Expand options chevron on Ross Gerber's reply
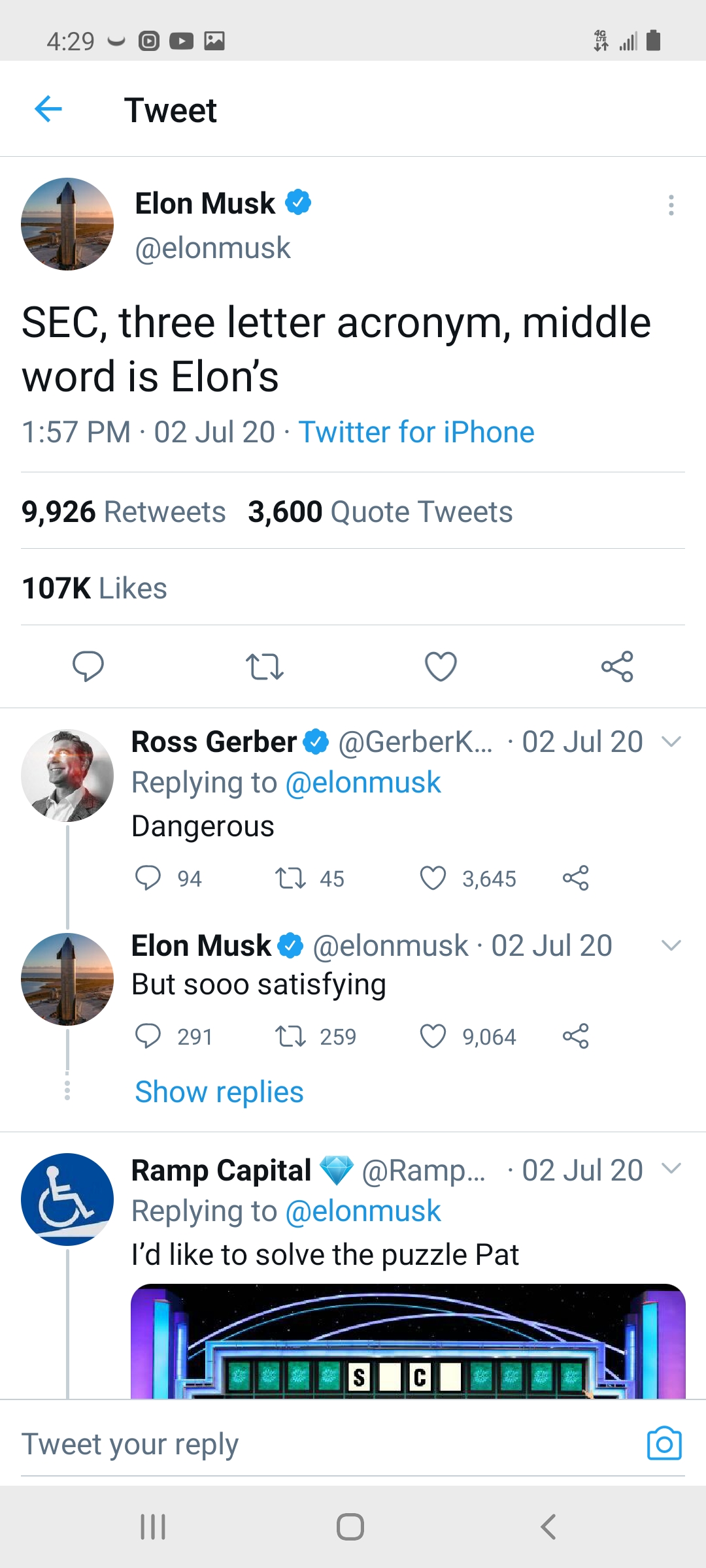706x1568 pixels. coord(671,742)
